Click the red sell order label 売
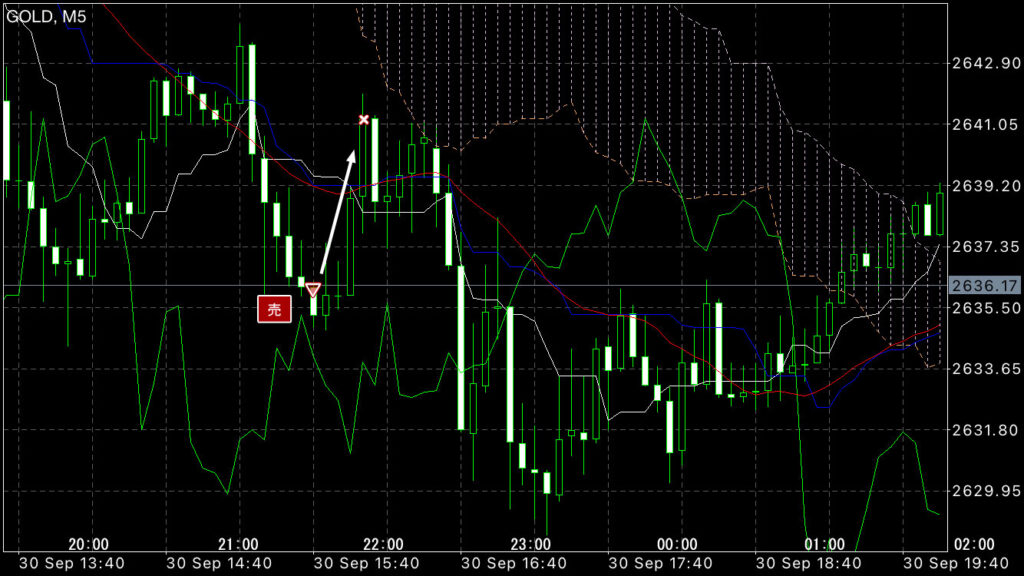 274,309
